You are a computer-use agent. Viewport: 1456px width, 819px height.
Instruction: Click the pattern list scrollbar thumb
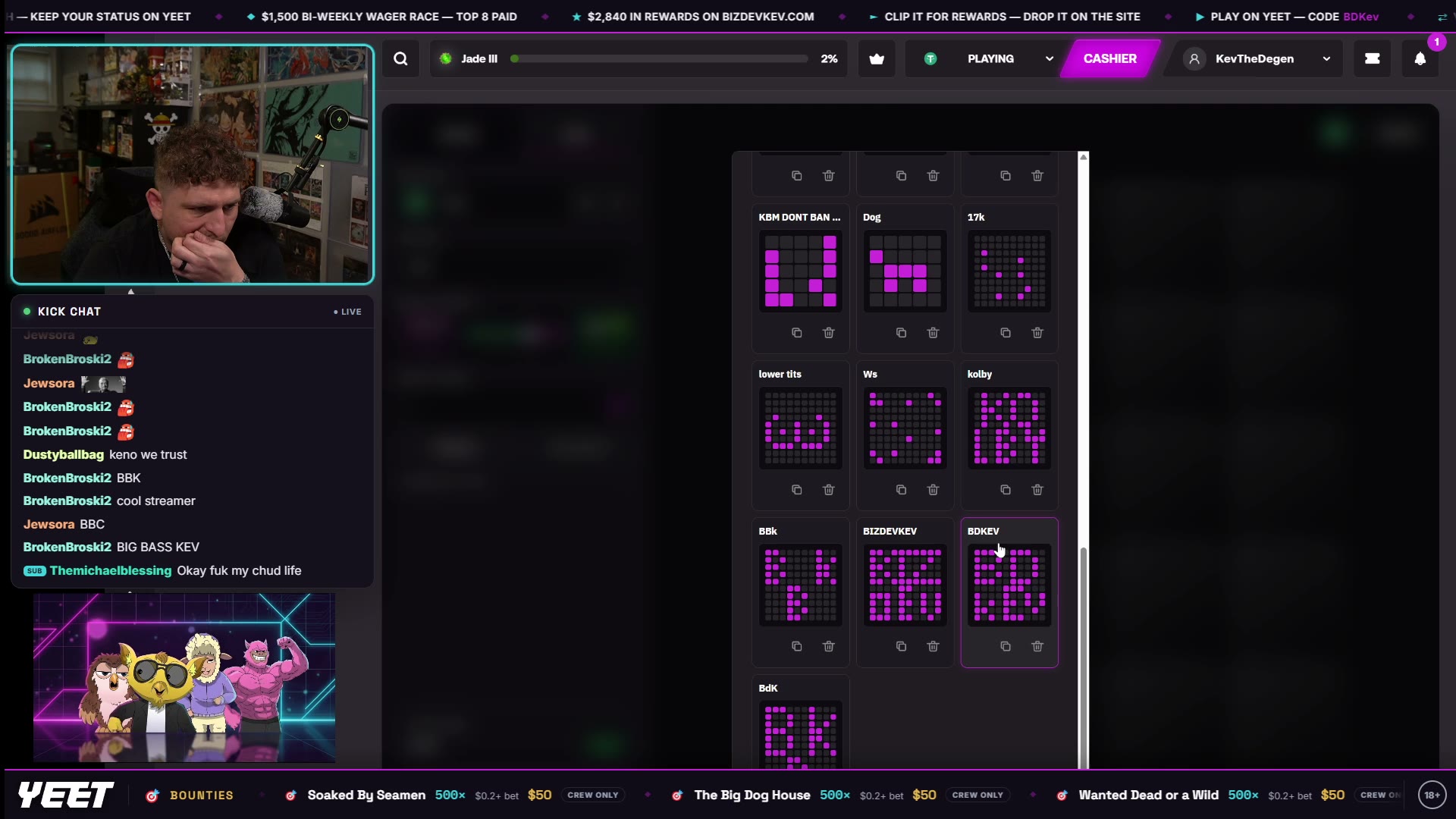[x=1084, y=657]
